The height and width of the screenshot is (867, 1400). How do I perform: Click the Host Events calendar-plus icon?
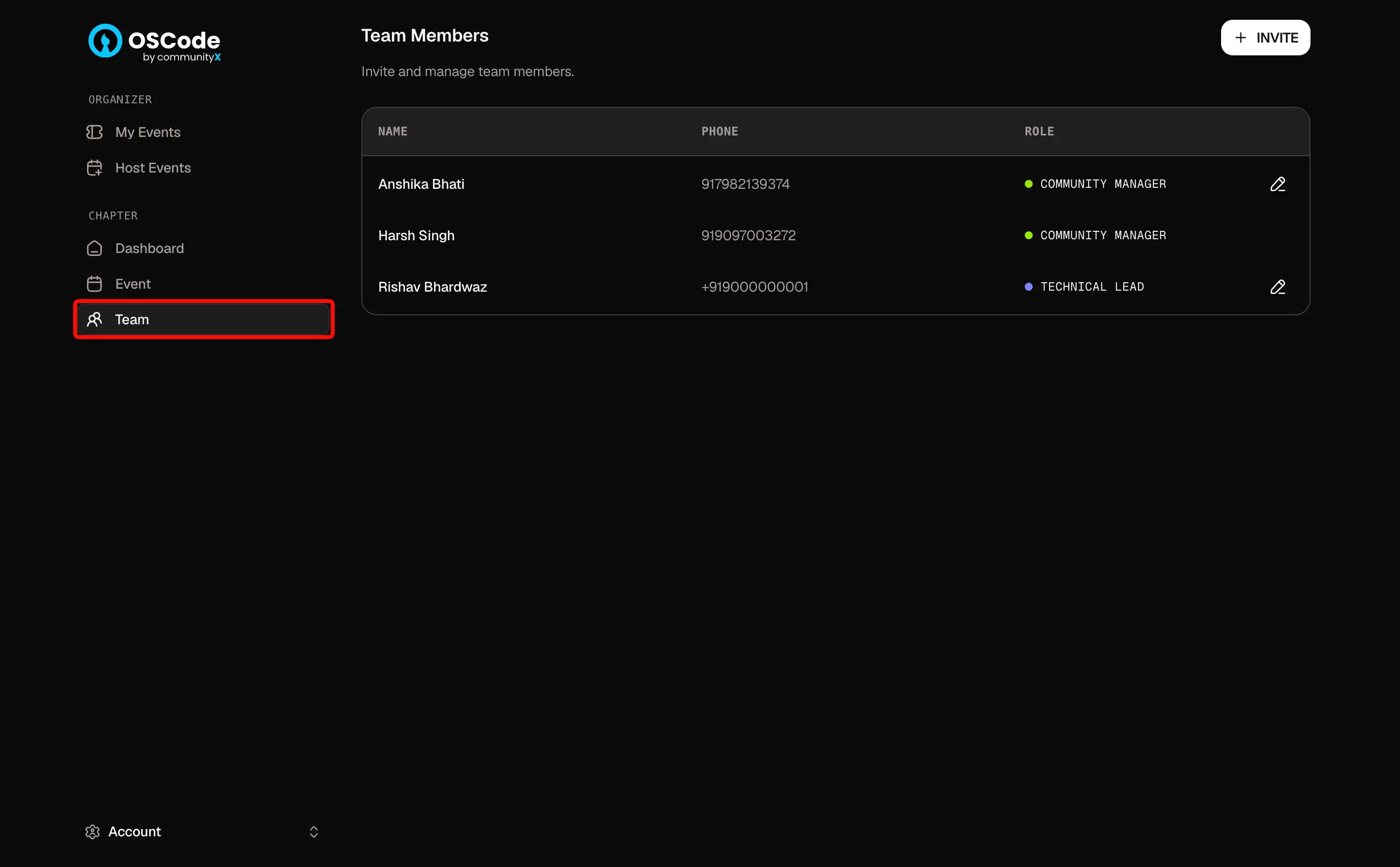[94, 168]
